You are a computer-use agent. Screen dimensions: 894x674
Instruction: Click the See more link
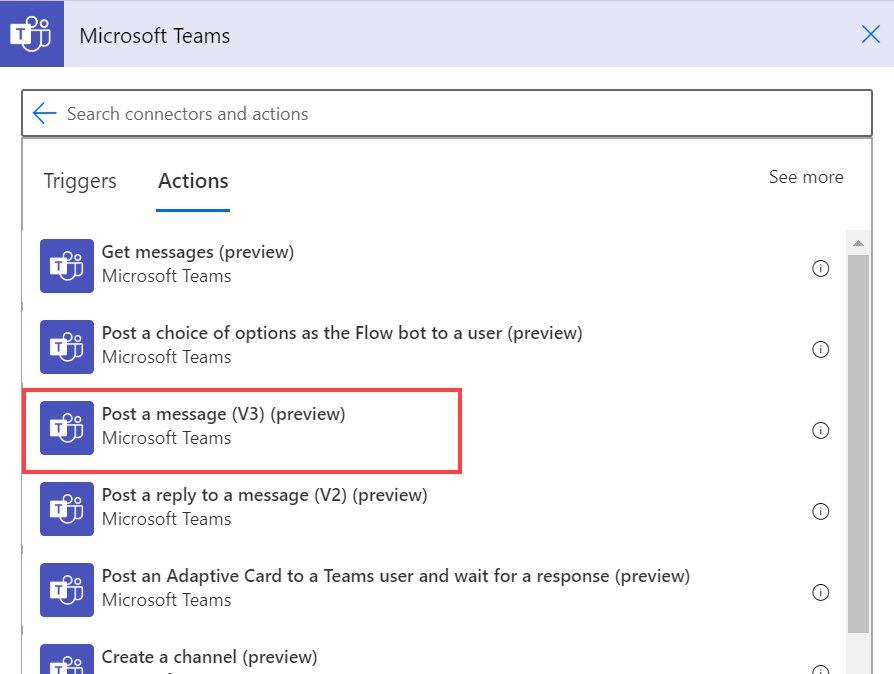tap(805, 177)
